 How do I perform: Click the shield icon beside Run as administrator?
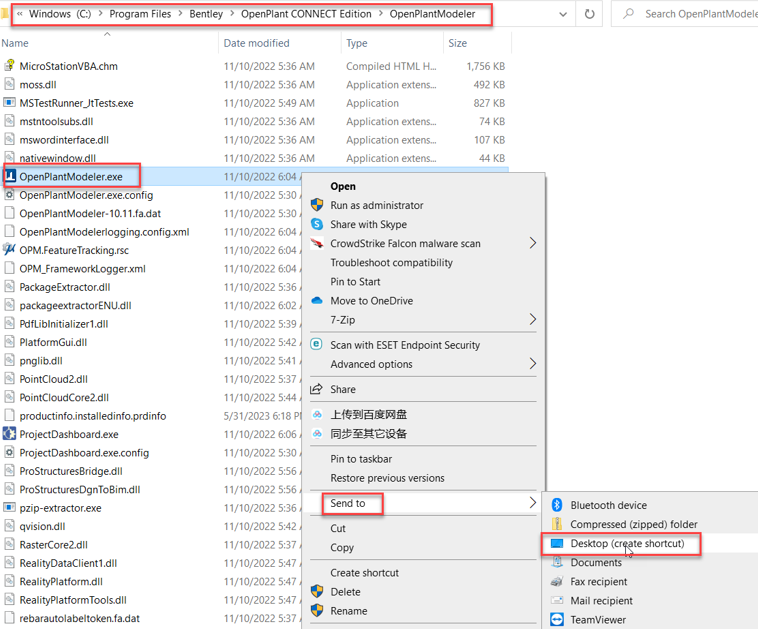(x=317, y=205)
